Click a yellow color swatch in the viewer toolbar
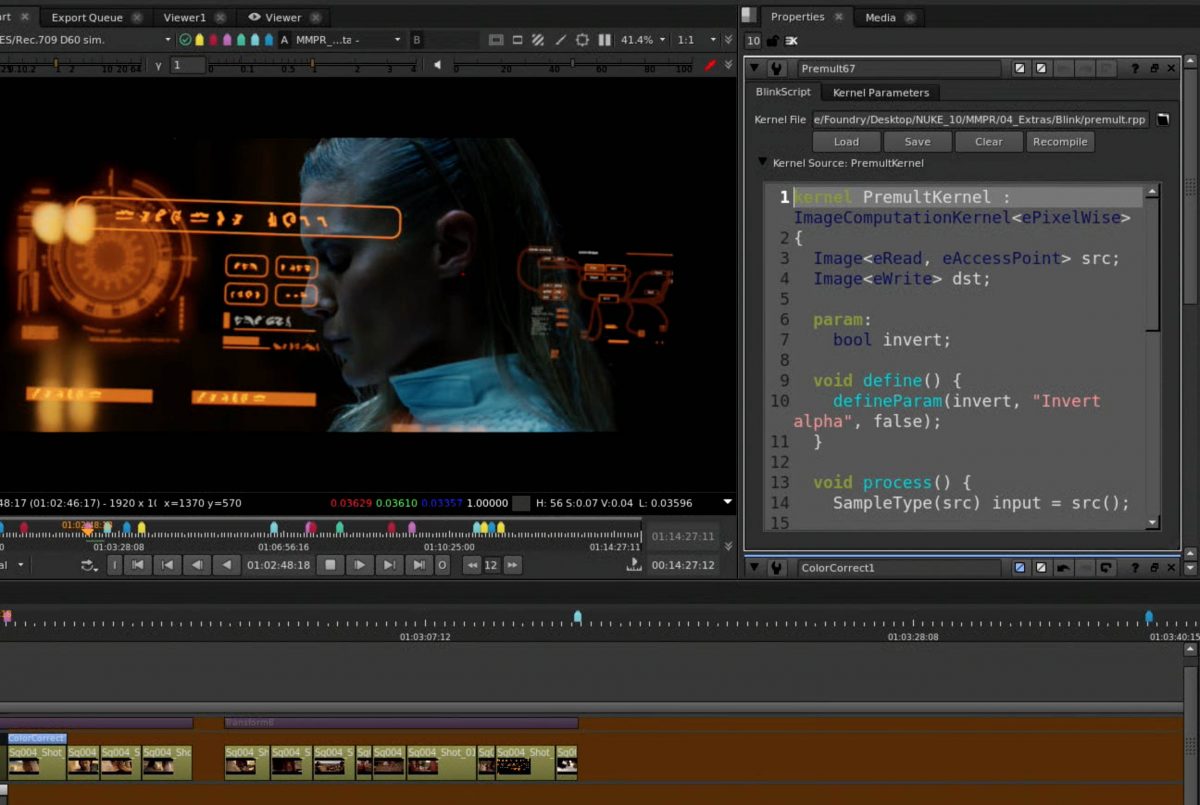 pyautogui.click(x=199, y=37)
